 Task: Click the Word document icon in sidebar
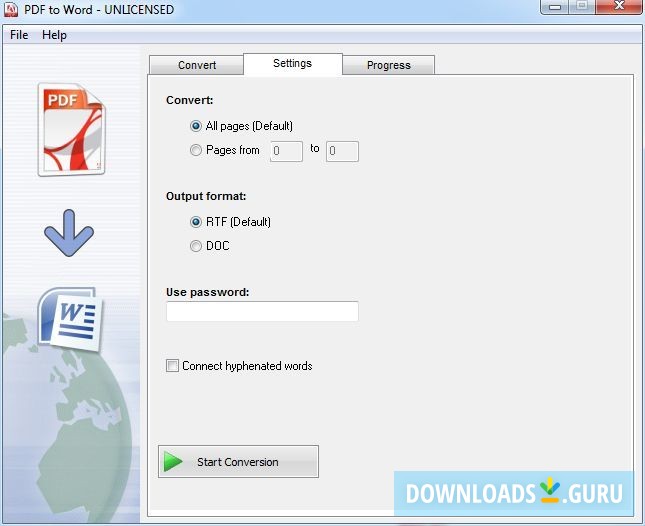click(71, 320)
